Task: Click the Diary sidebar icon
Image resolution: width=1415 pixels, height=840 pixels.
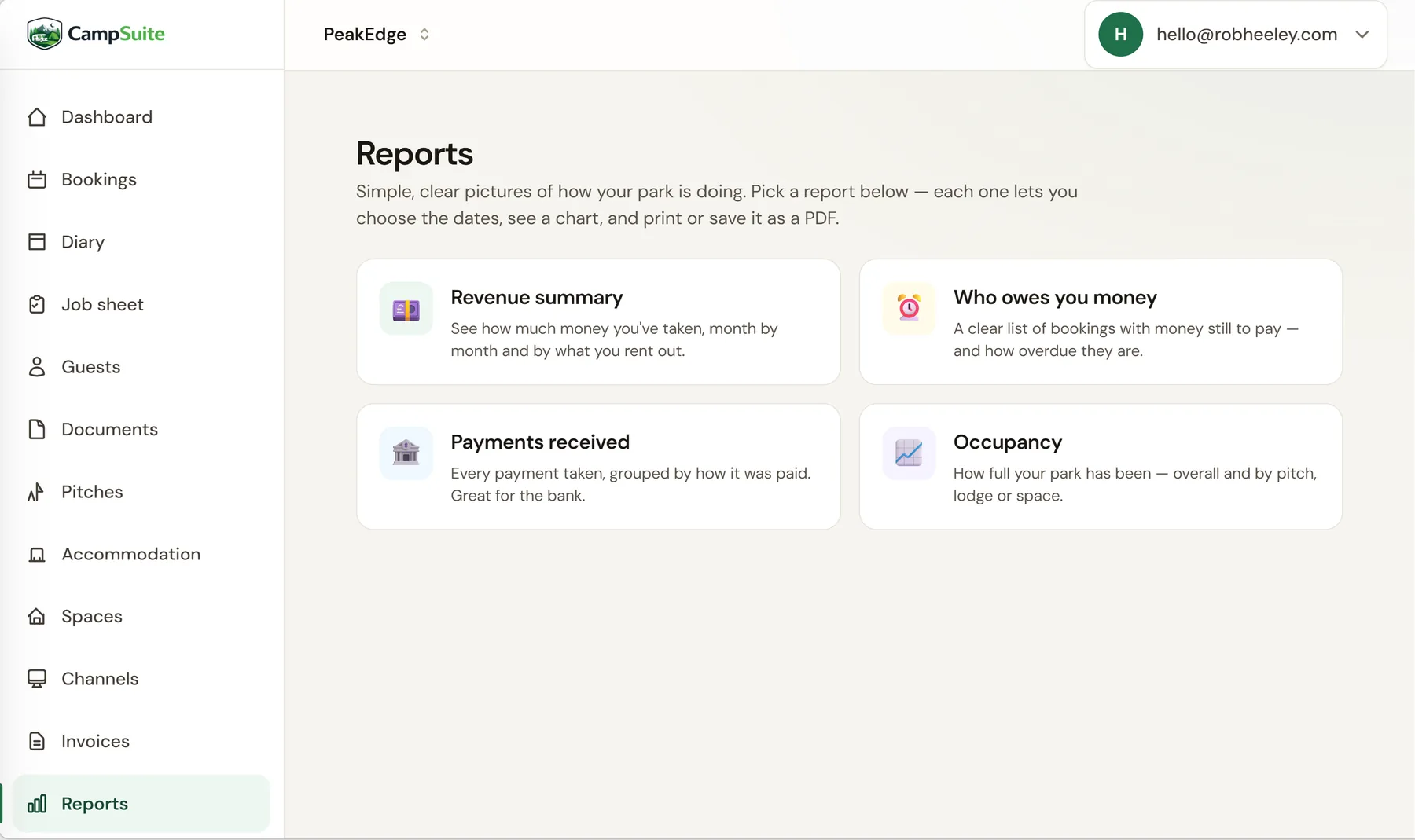Action: point(37,242)
